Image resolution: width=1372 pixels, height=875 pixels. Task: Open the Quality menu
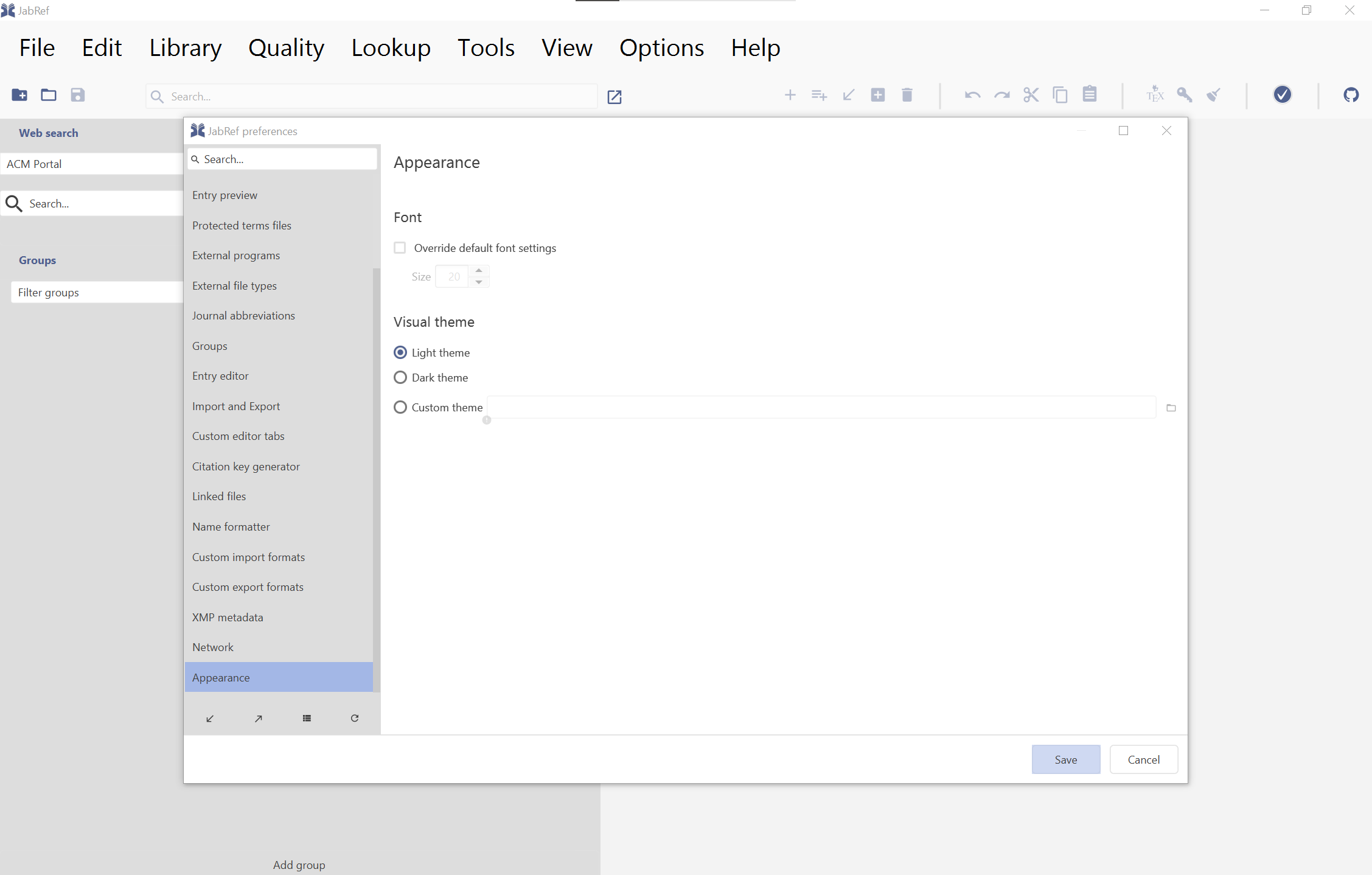[286, 47]
